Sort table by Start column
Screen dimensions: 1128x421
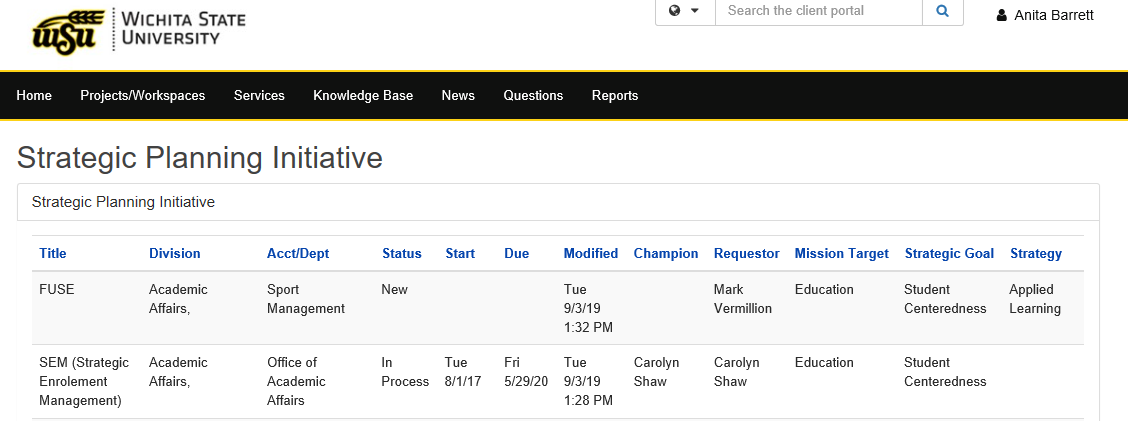coord(460,253)
